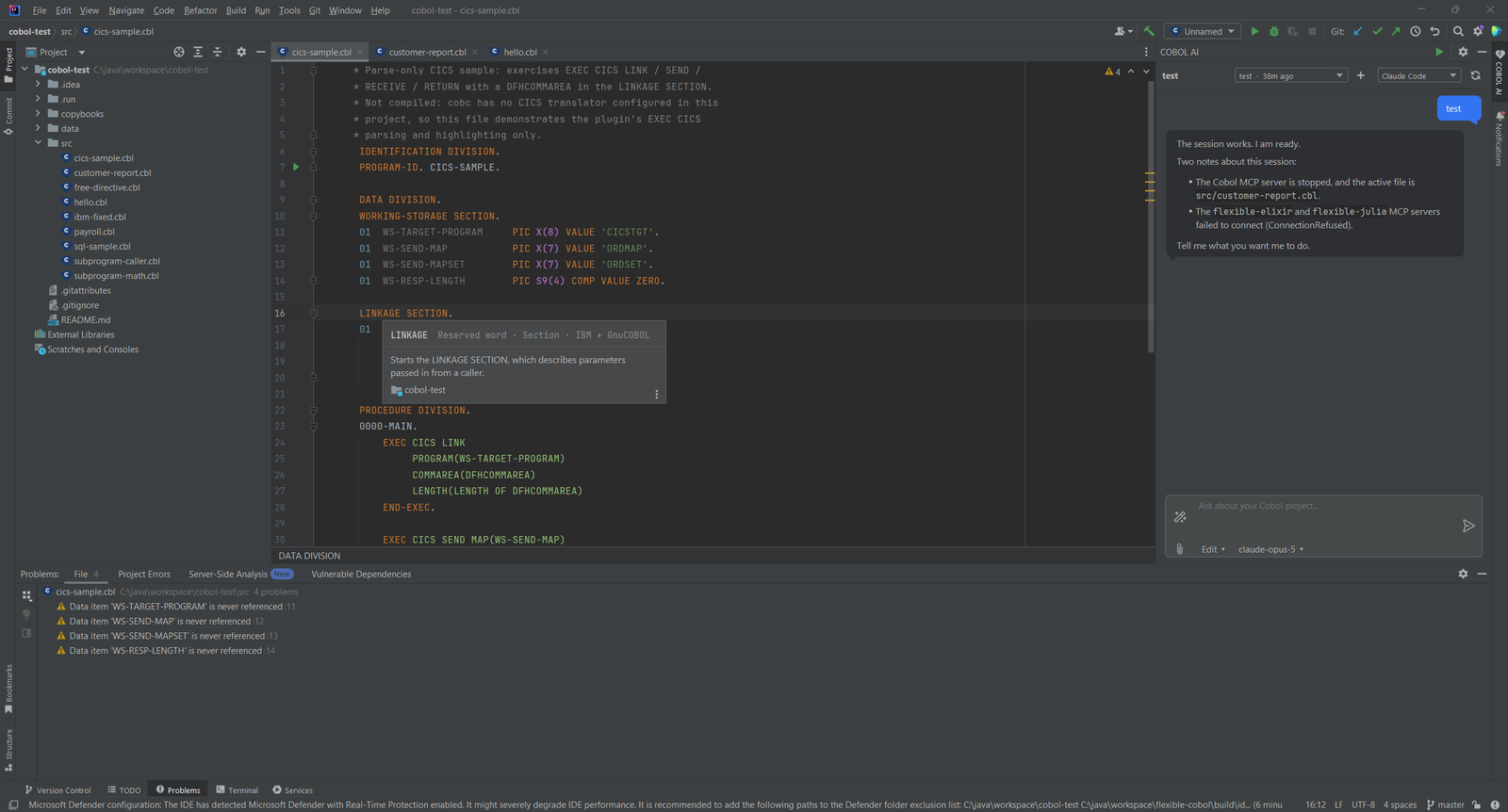Open the session dropdown 'test · 38m ago'
Viewport: 1508px width, 812px height.
point(1290,75)
